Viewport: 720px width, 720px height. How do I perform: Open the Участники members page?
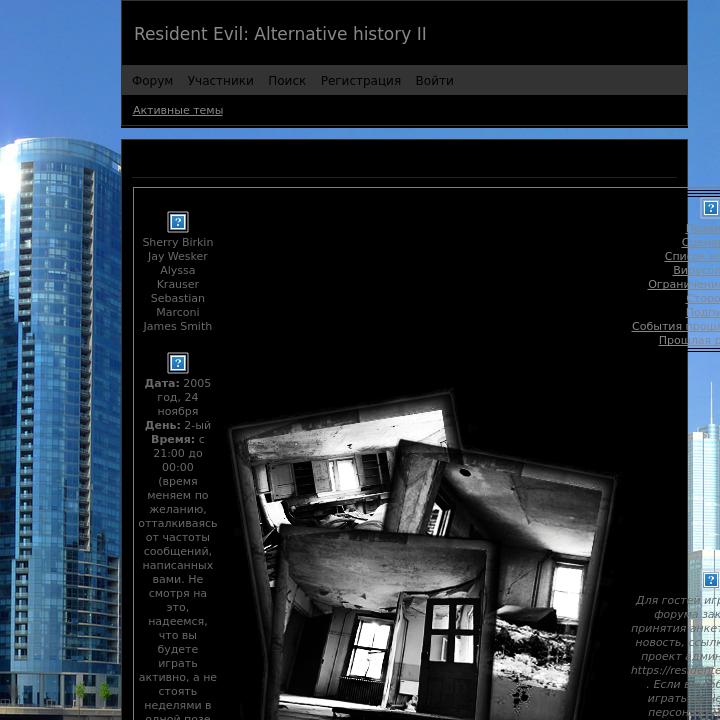(220, 81)
